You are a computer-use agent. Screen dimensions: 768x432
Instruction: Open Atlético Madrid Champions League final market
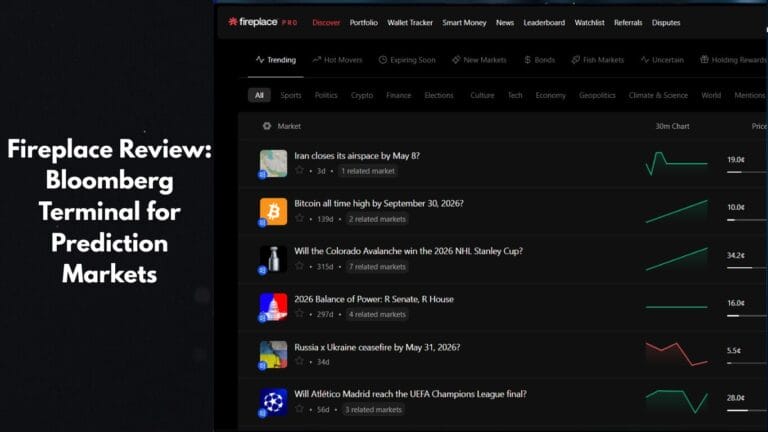click(x=410, y=394)
